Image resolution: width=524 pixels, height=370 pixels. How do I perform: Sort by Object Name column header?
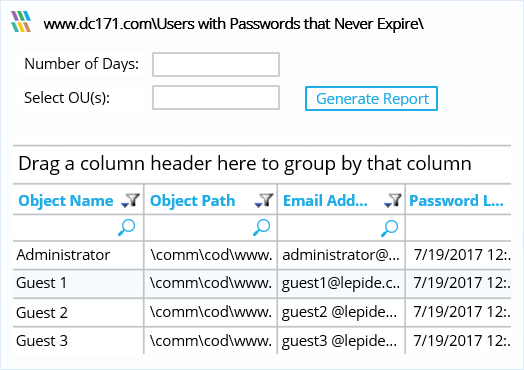coord(66,201)
